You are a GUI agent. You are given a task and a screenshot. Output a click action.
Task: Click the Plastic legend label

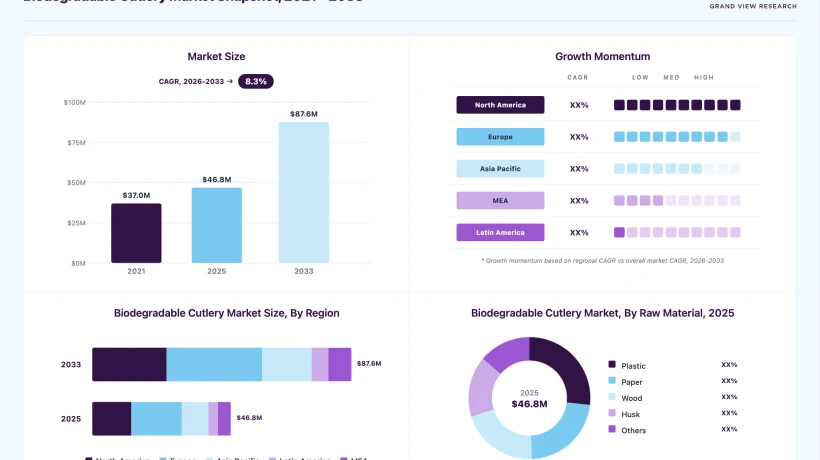coord(633,366)
